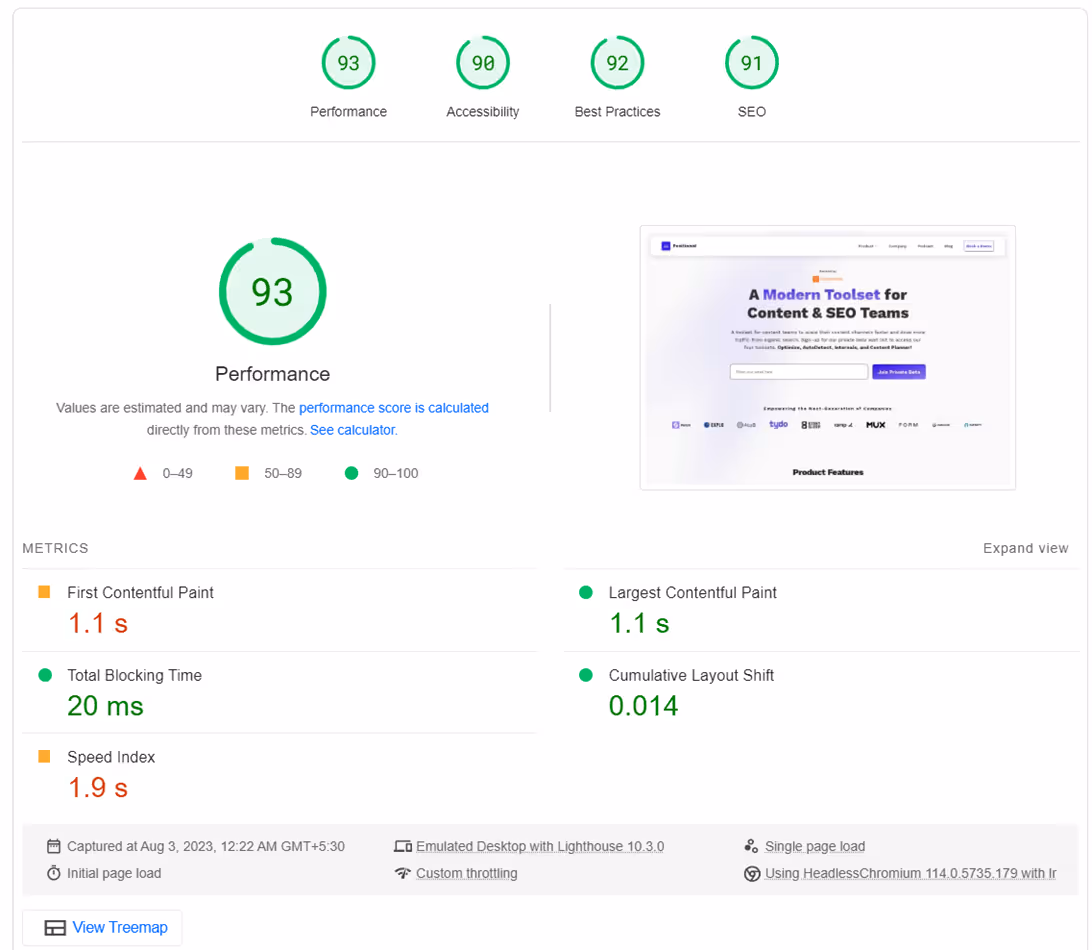Jump to SEO section via top label
This screenshot has width=1092, height=950.
[751, 111]
